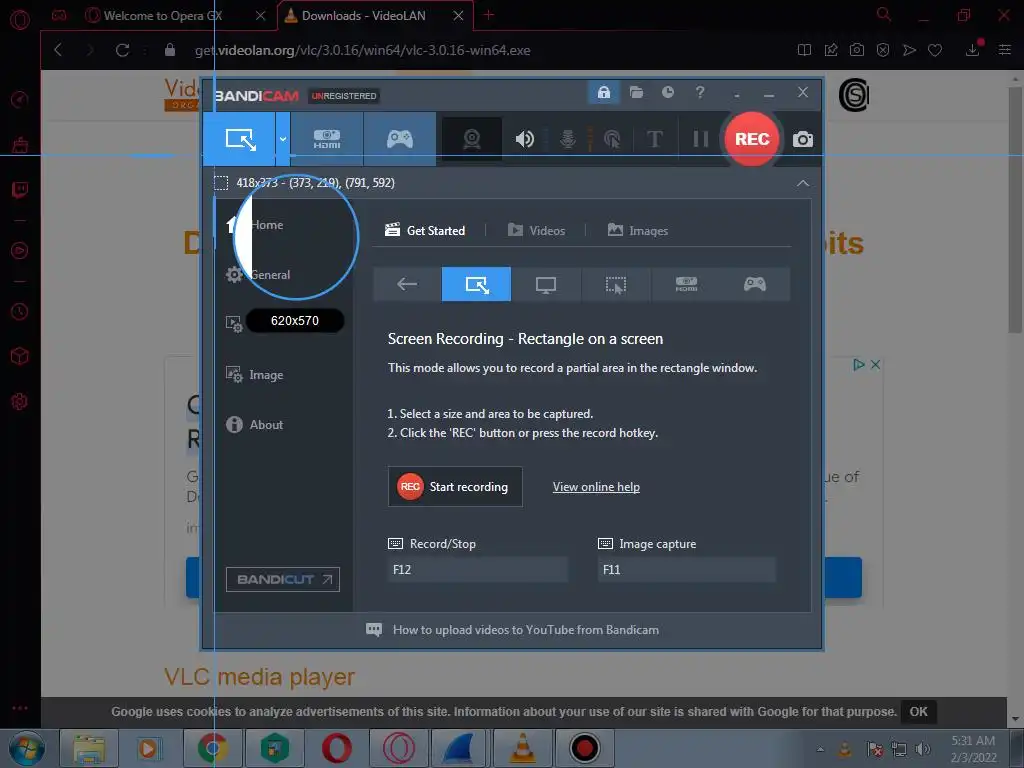Select rectangle on screen mode tile

476,284
